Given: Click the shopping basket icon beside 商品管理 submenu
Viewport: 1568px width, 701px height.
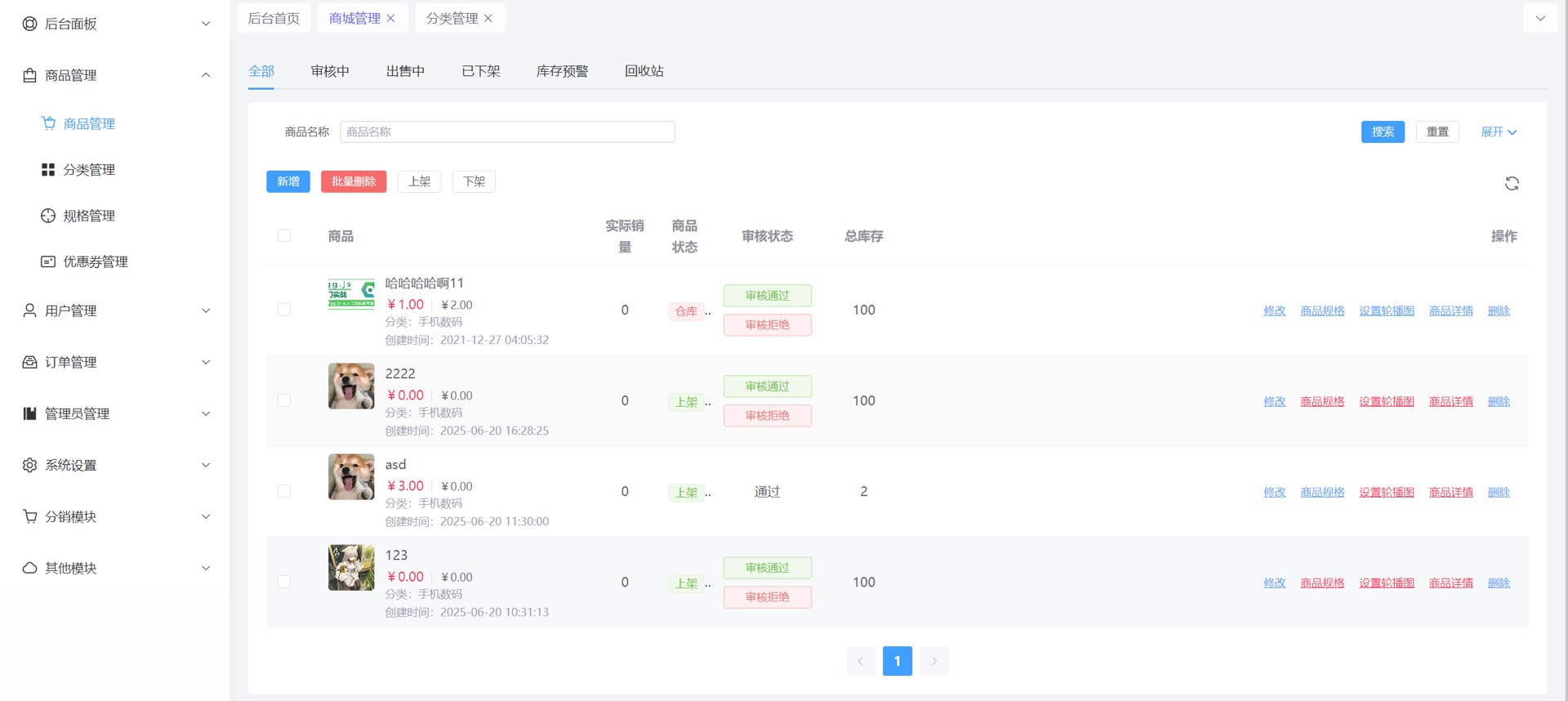Looking at the screenshot, I should [48, 123].
